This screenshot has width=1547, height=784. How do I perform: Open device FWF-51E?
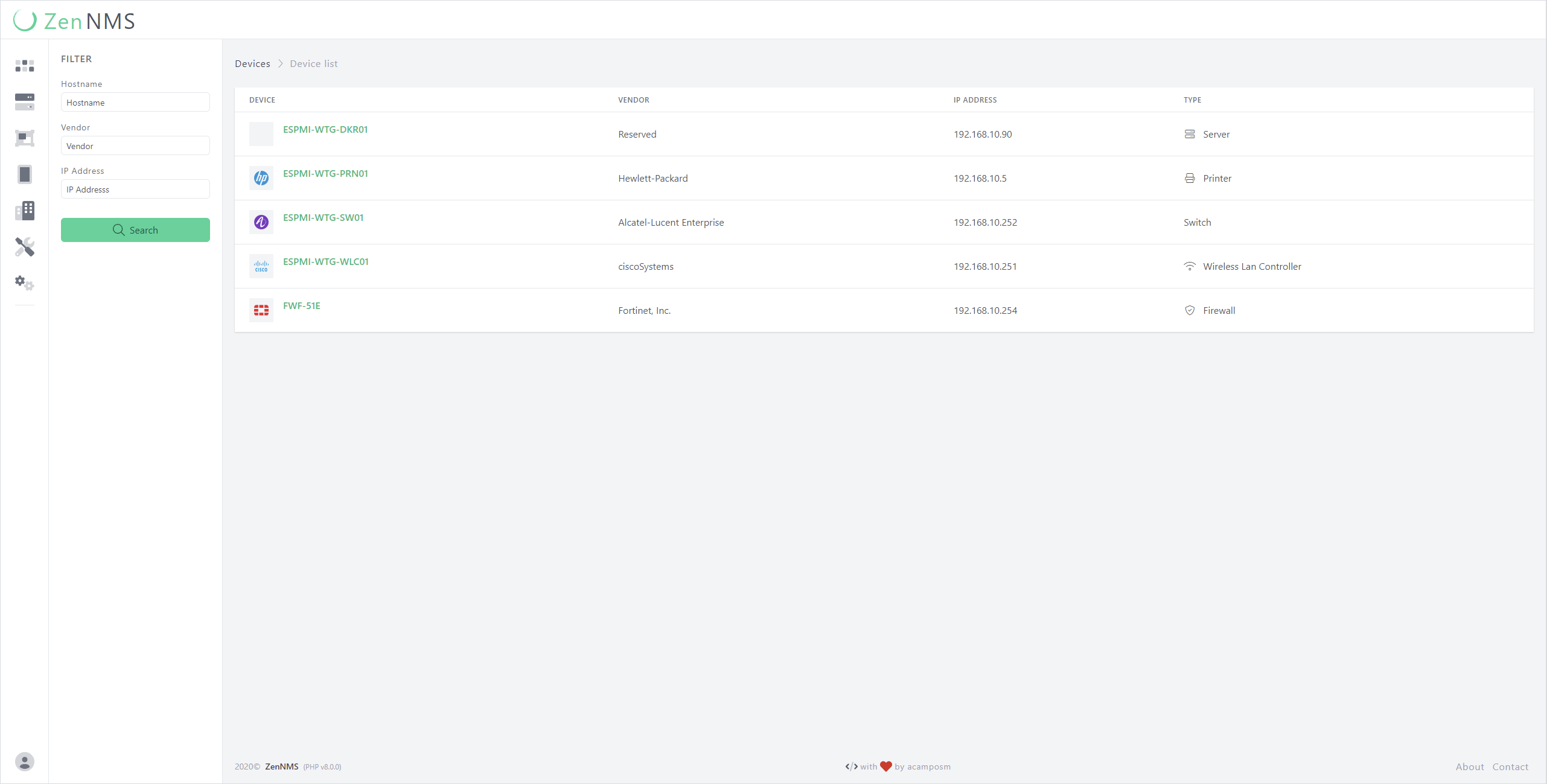tap(302, 305)
